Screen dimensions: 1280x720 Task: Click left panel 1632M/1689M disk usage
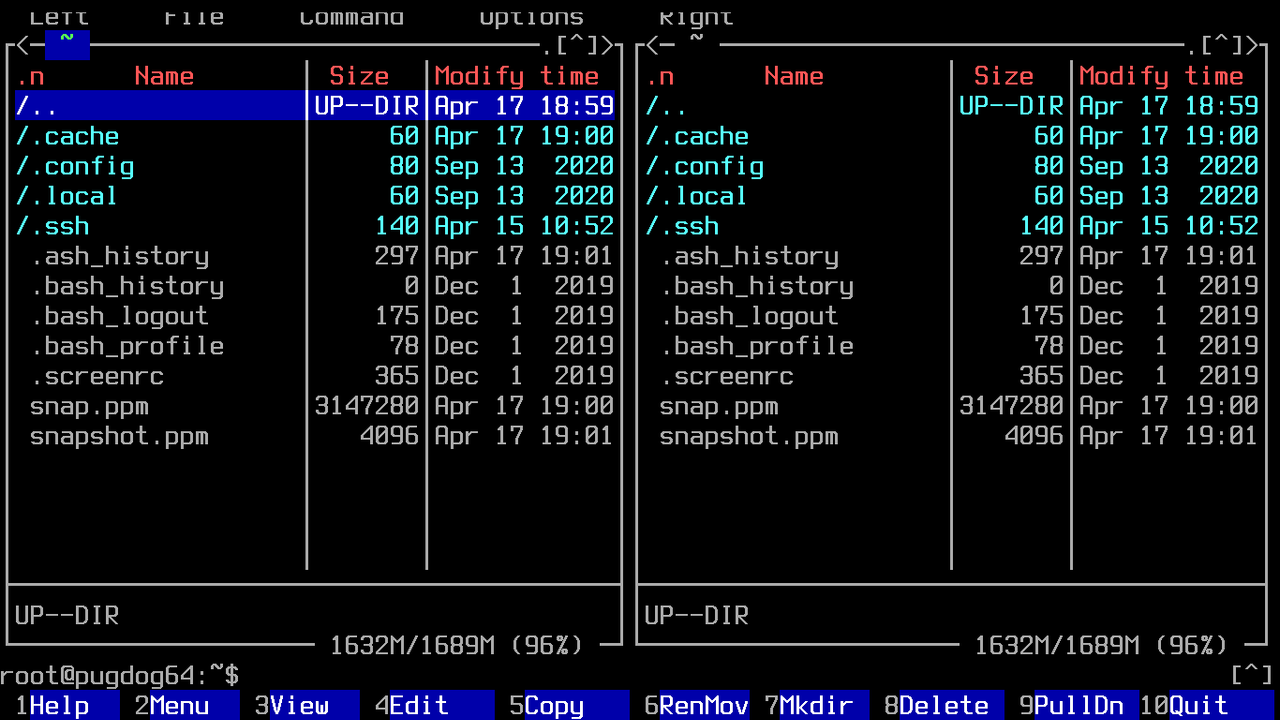coord(457,645)
